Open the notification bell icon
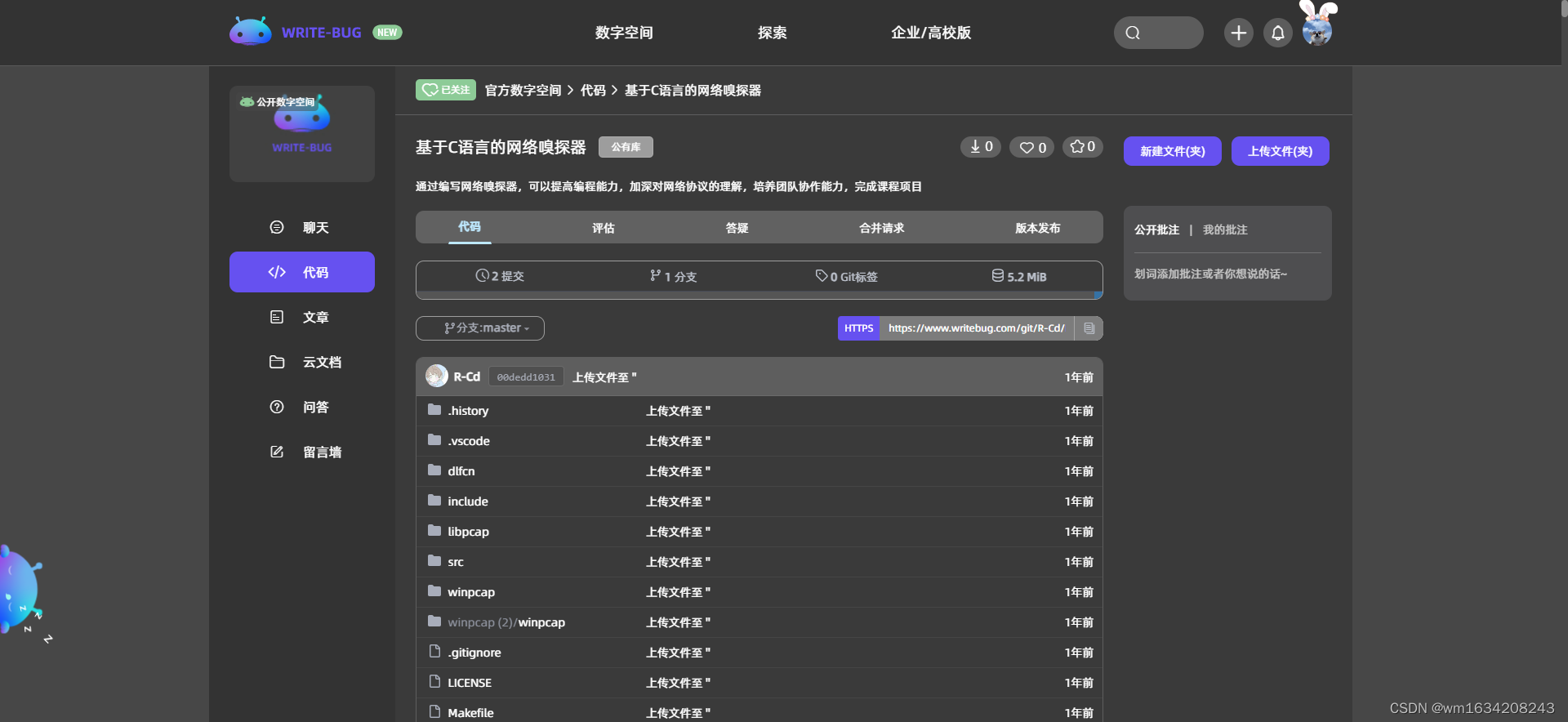This screenshot has width=1568, height=722. [1277, 33]
